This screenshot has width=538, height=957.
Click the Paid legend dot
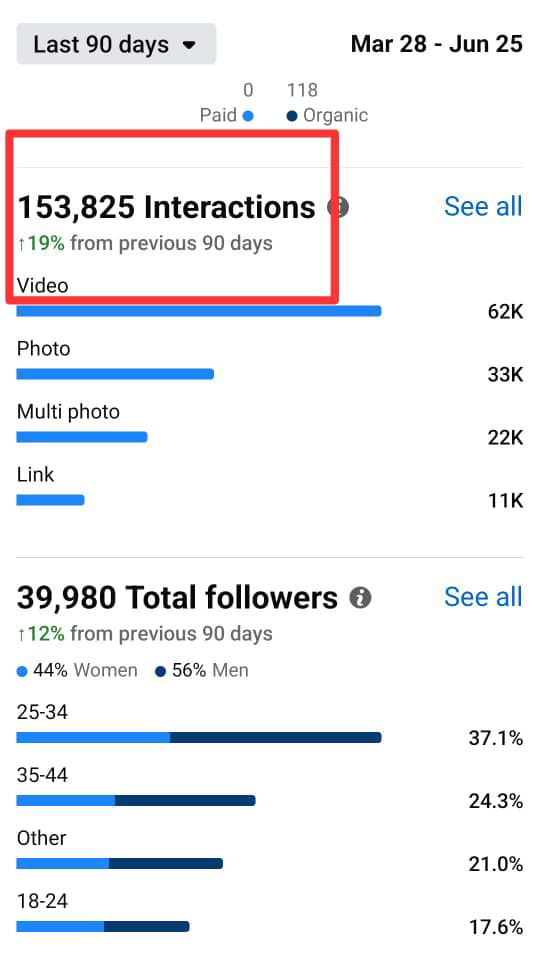coord(248,116)
